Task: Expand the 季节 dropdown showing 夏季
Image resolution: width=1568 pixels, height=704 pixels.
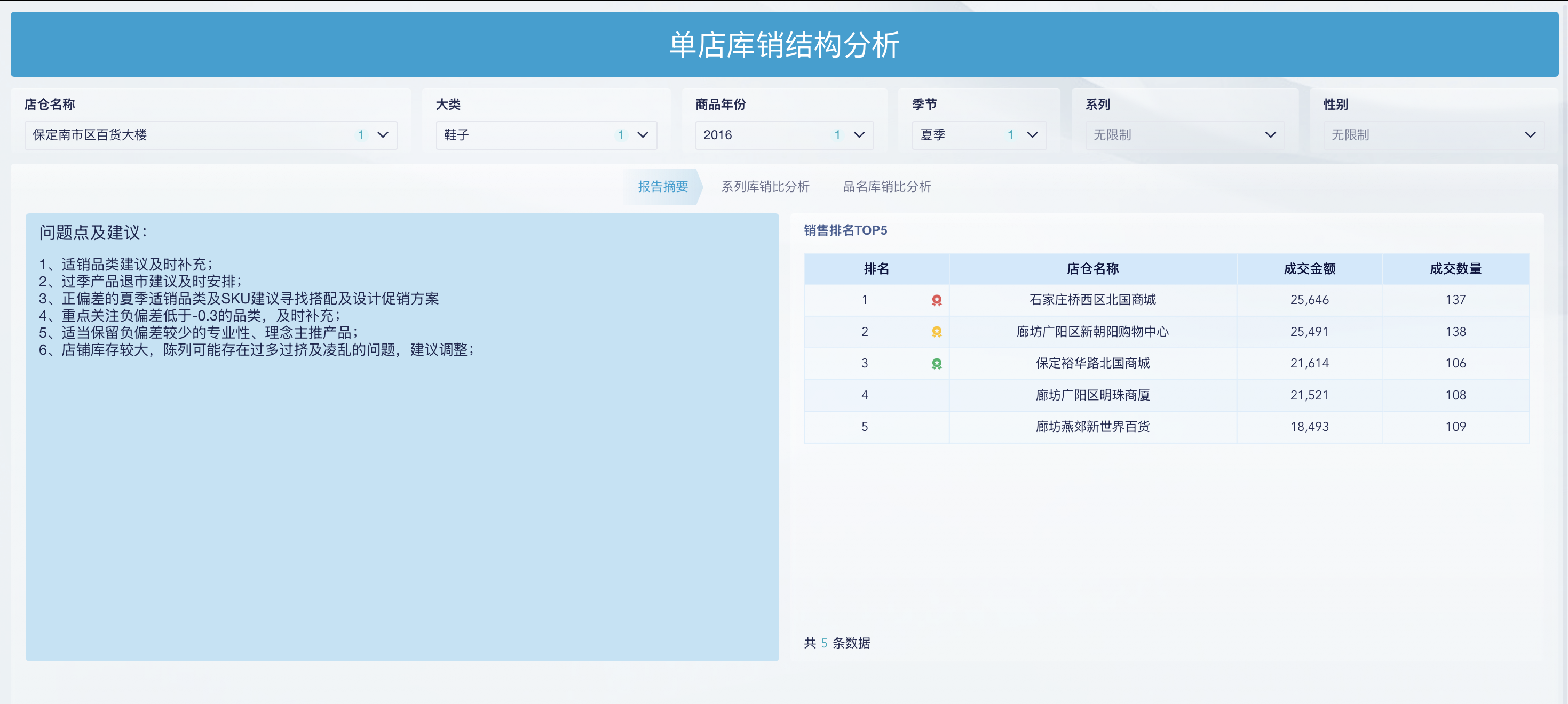Action: (x=1032, y=135)
